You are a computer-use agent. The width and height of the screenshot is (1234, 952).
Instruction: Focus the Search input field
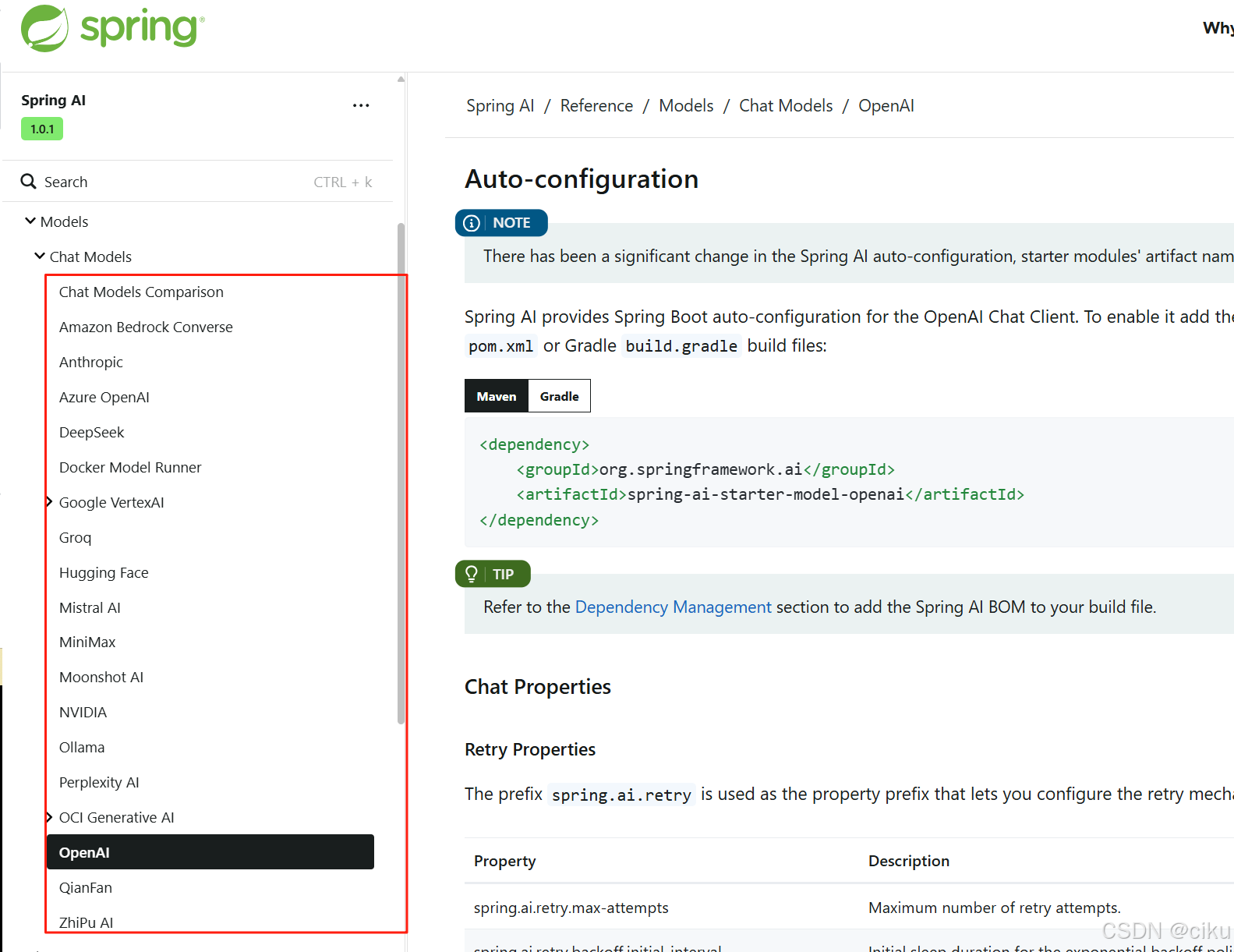coord(198,182)
